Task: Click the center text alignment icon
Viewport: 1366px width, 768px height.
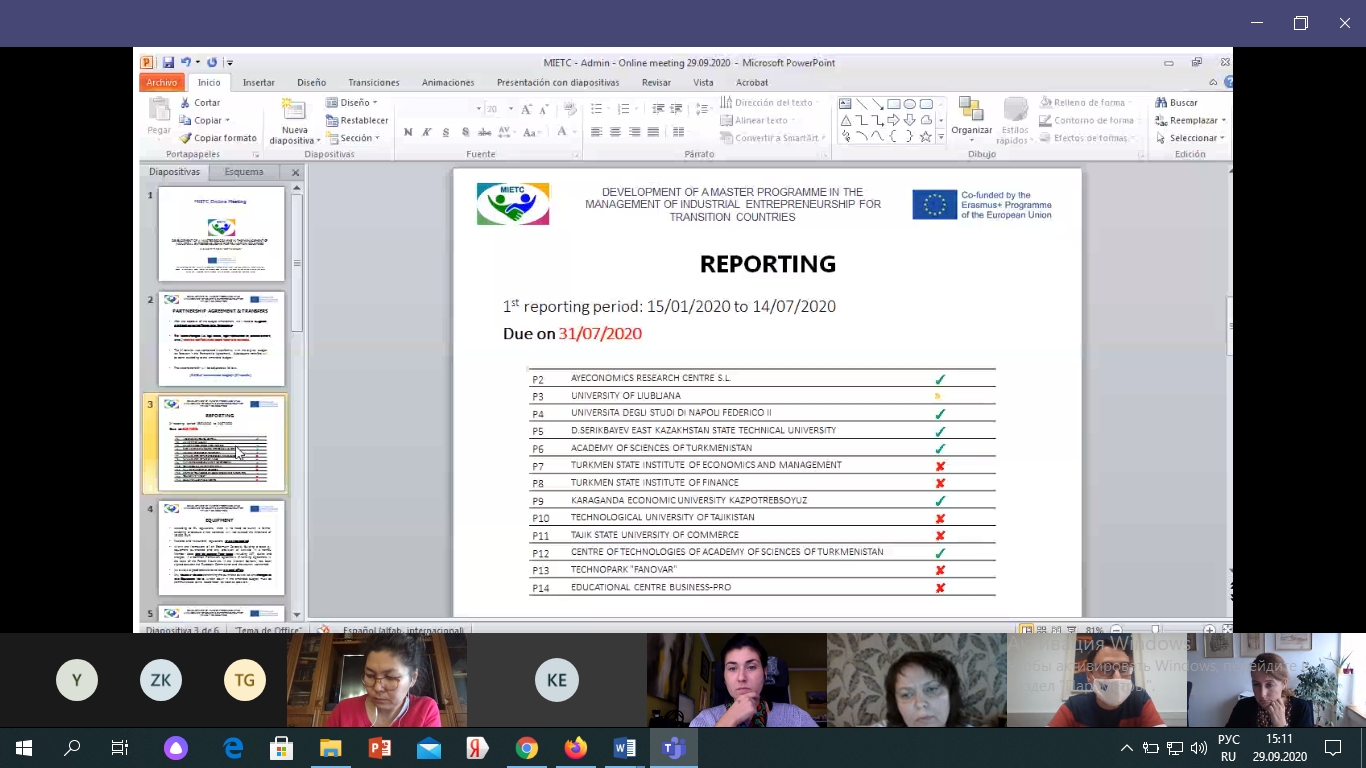Action: coord(615,132)
